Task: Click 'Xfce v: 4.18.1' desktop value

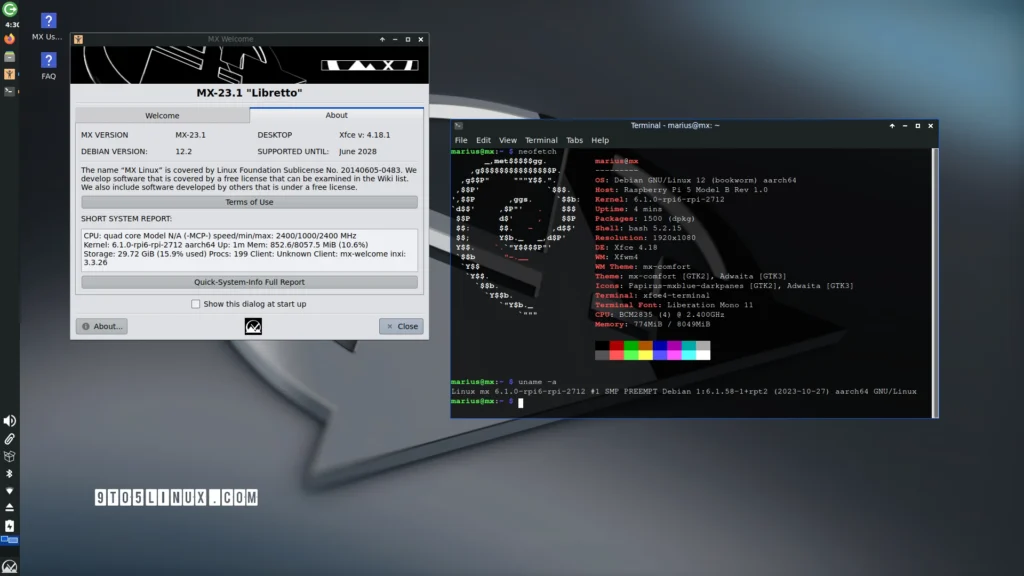Action: coord(364,135)
